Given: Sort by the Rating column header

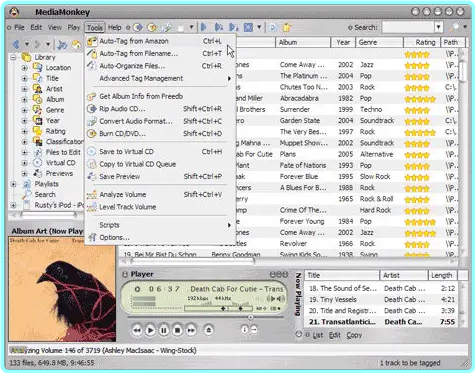Looking at the screenshot, I should point(422,42).
